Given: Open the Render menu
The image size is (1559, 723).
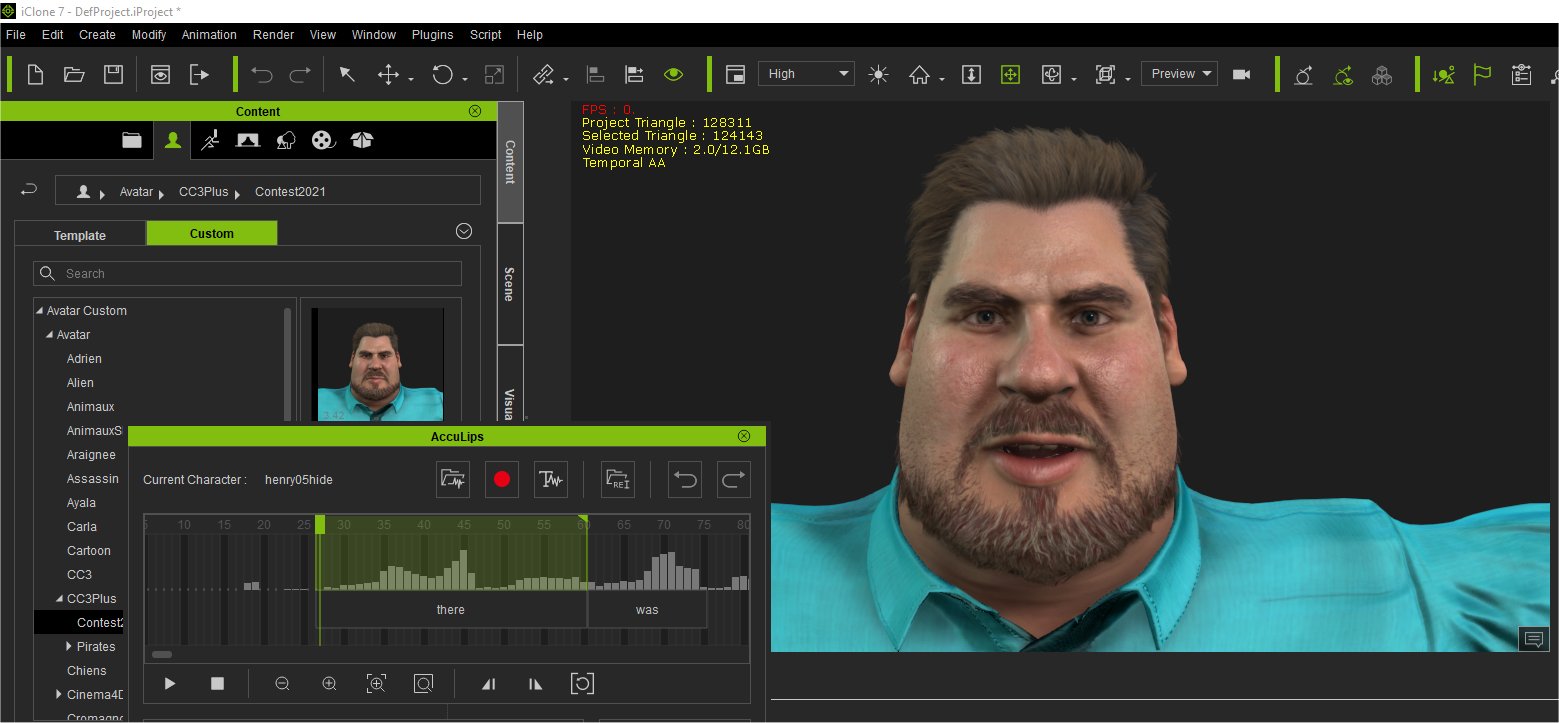Looking at the screenshot, I should click(x=273, y=34).
